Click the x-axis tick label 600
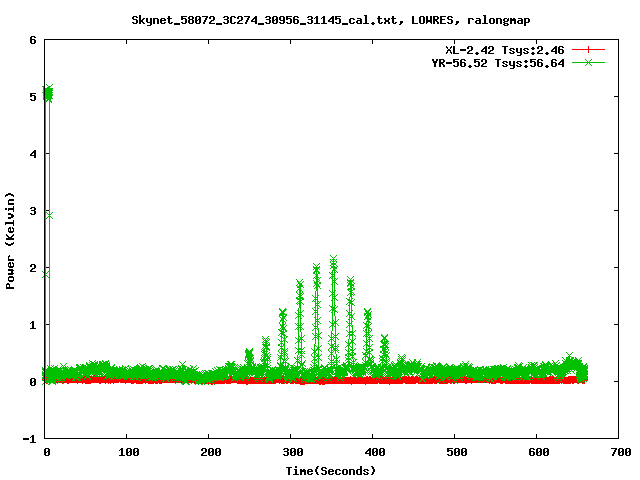The image size is (640, 480). point(538,452)
